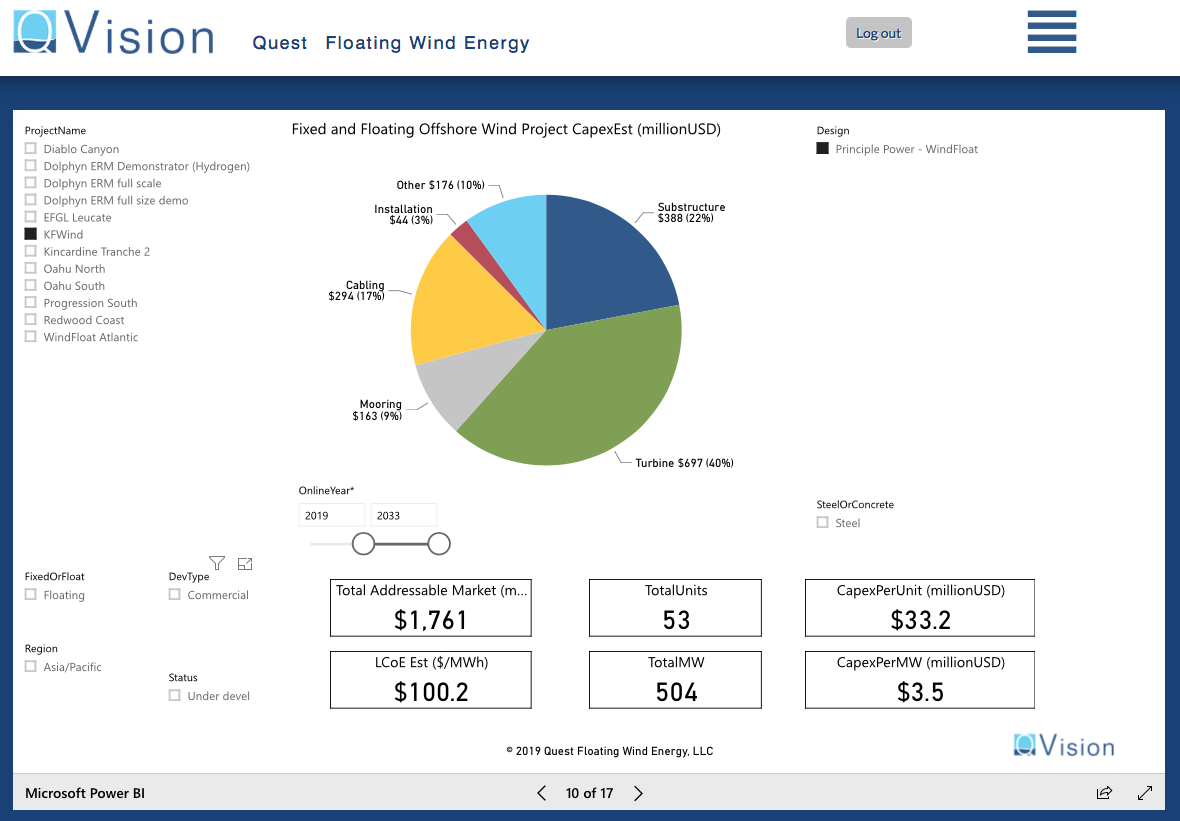
Task: Click the CapexPerUnit card
Action: pos(920,608)
